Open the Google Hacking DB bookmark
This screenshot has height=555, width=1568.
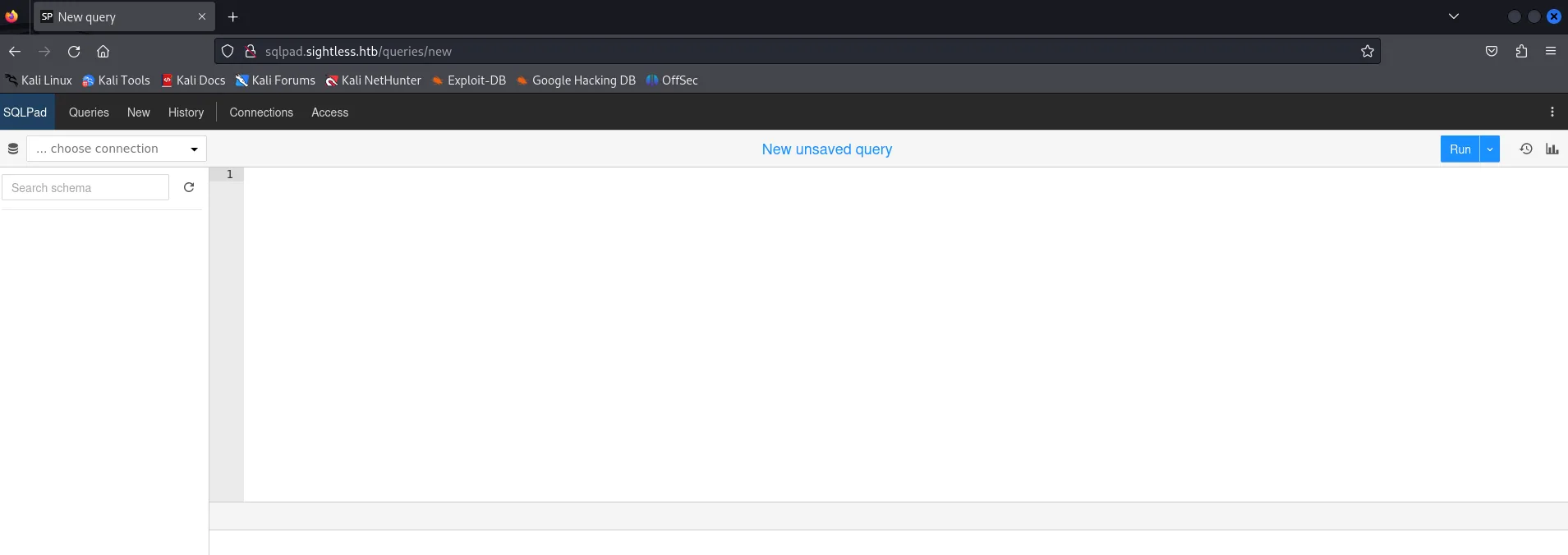(x=576, y=80)
